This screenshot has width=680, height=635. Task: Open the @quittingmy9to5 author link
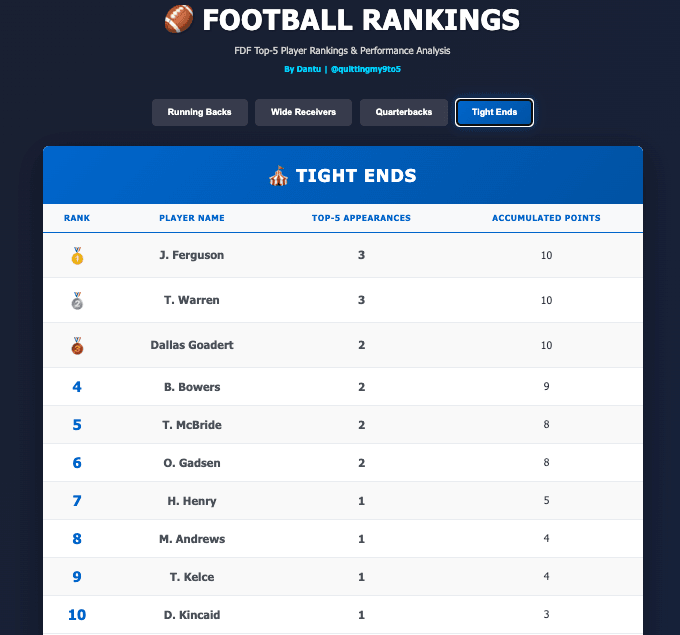pyautogui.click(x=365, y=69)
